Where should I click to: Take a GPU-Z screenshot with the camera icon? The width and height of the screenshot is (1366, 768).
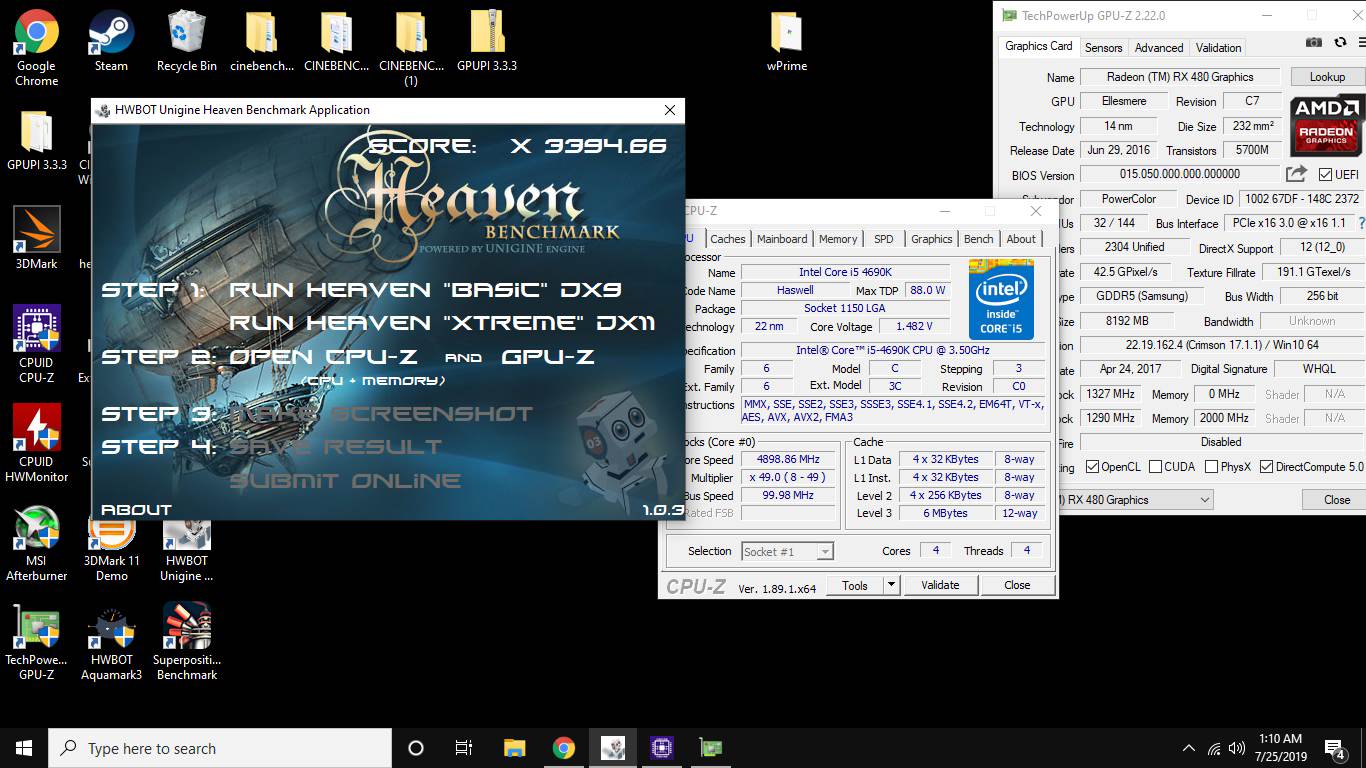[1314, 43]
